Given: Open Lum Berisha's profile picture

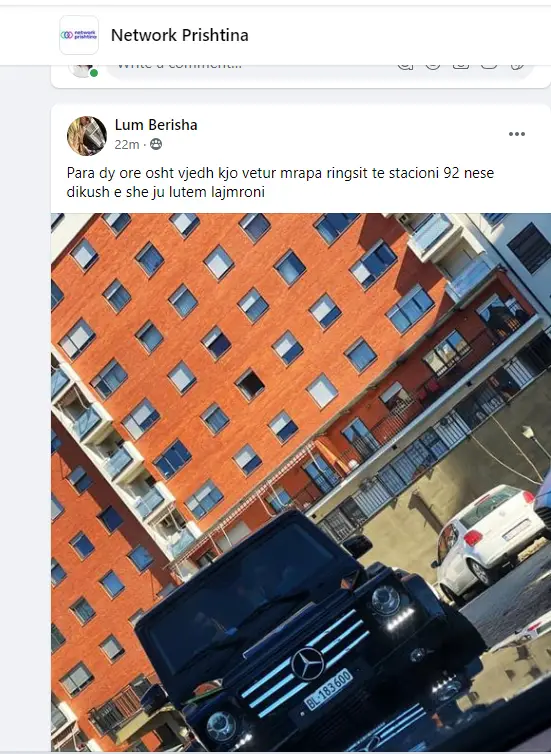Looking at the screenshot, I should coord(87,136).
